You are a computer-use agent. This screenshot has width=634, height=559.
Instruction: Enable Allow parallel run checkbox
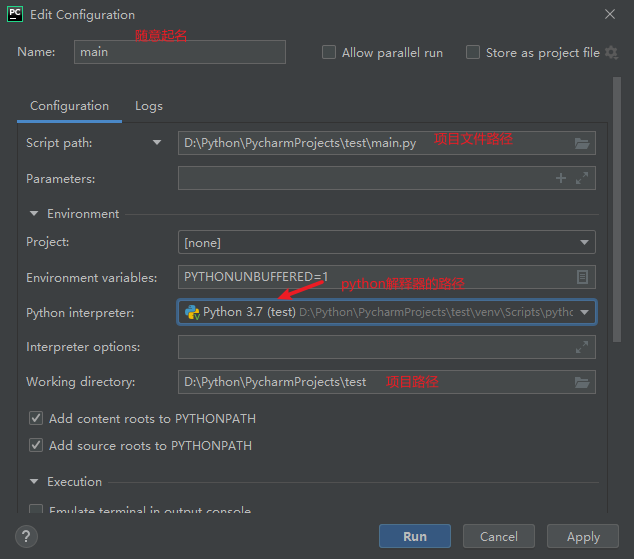coord(329,52)
